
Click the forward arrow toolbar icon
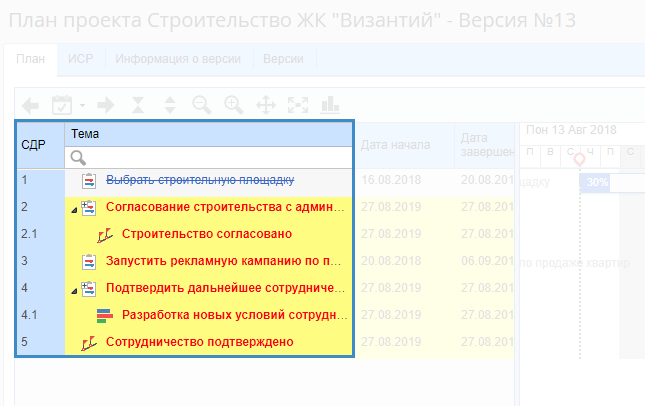[x=106, y=105]
